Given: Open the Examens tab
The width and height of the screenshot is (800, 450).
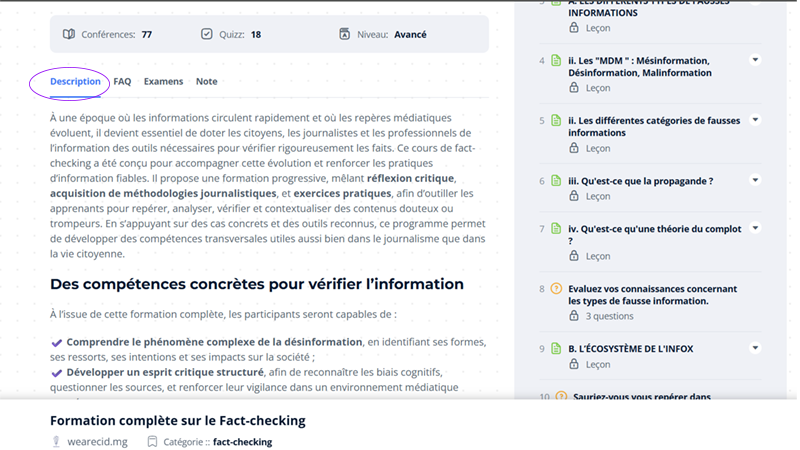Looking at the screenshot, I should point(163,81).
